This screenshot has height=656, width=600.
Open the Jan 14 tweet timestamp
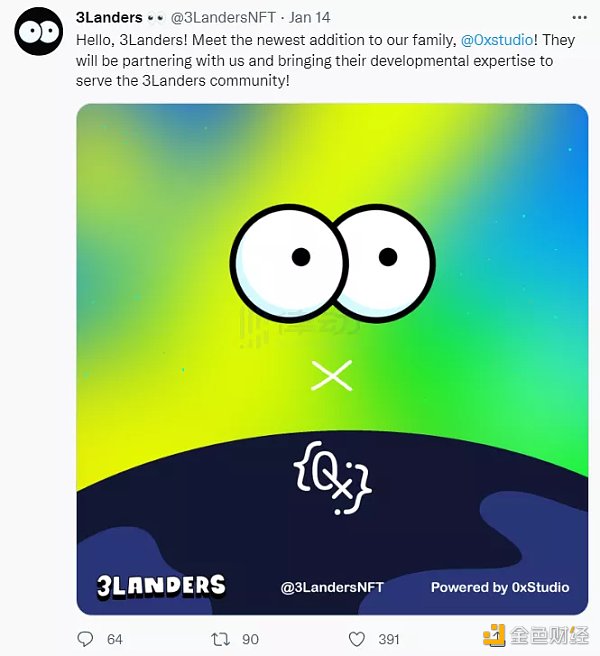(x=309, y=18)
